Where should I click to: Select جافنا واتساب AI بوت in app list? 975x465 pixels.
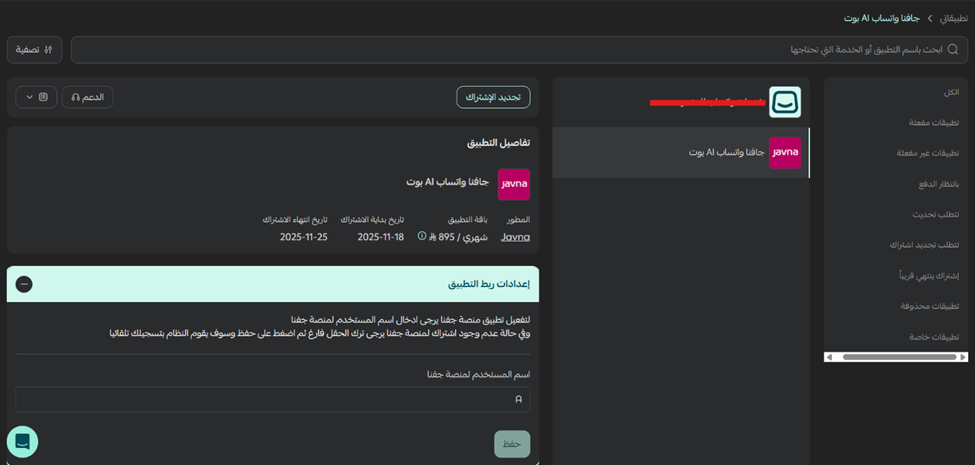point(680,153)
